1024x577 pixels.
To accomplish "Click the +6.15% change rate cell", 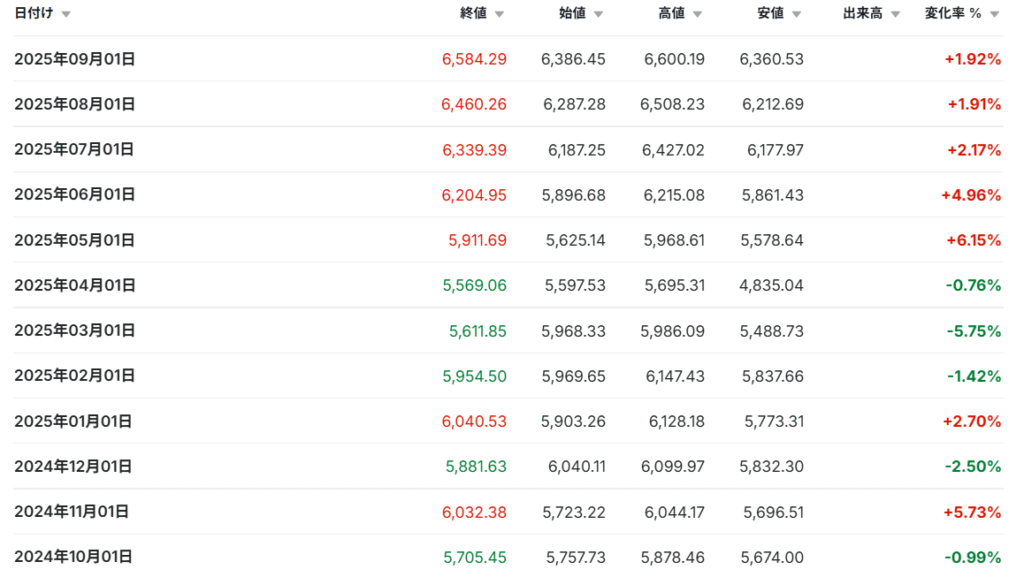I will click(x=973, y=240).
